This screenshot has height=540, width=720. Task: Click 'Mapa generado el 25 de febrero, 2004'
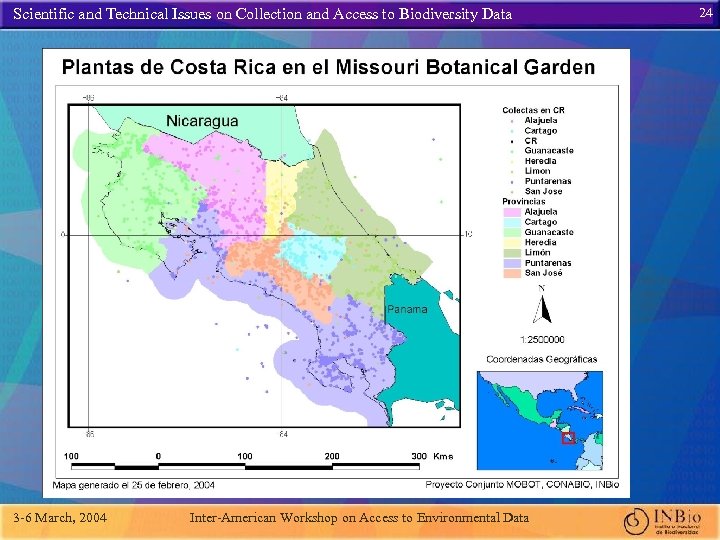(134, 485)
